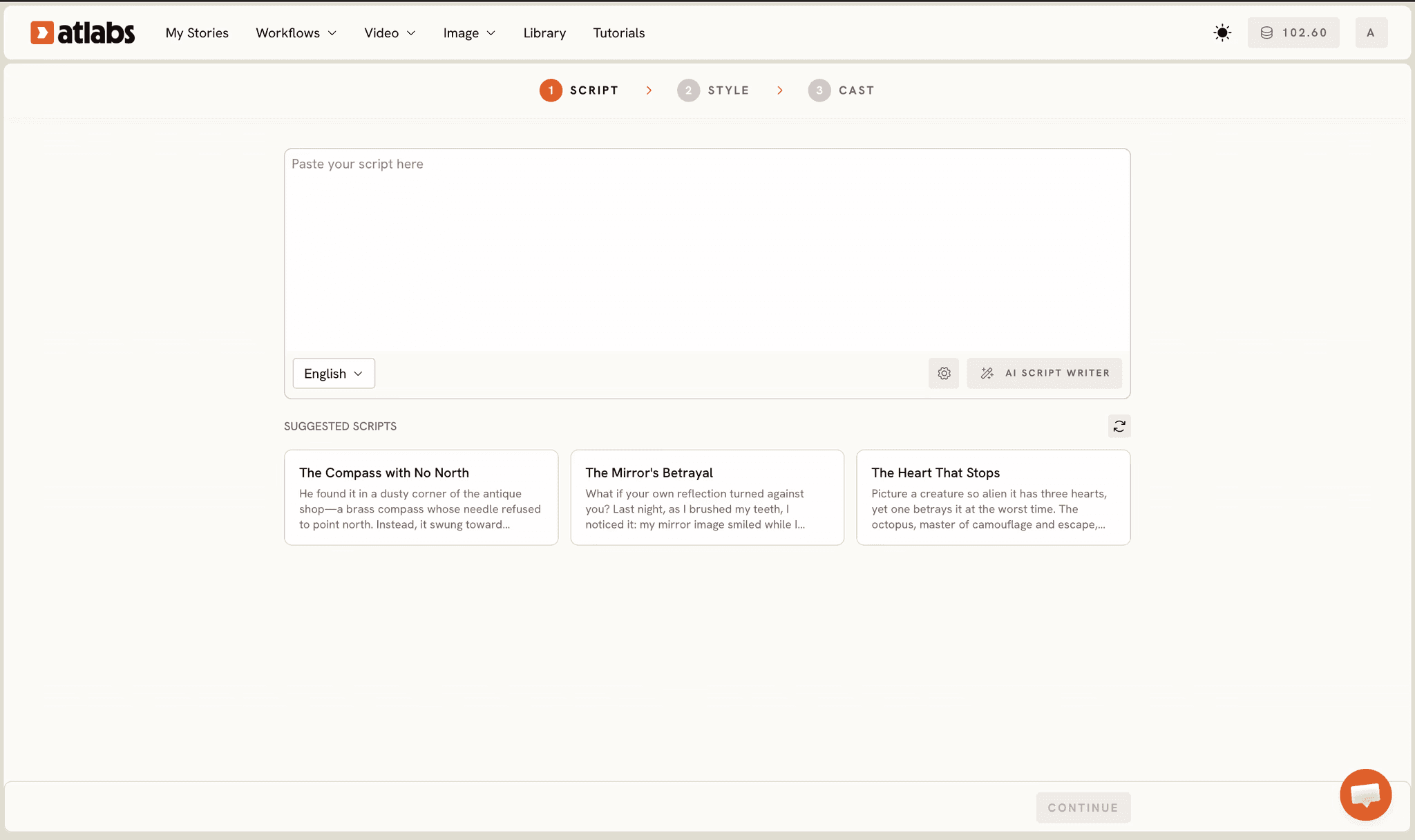Screen dimensions: 1415x840
Task: Expand the Video menu
Action: 390,32
